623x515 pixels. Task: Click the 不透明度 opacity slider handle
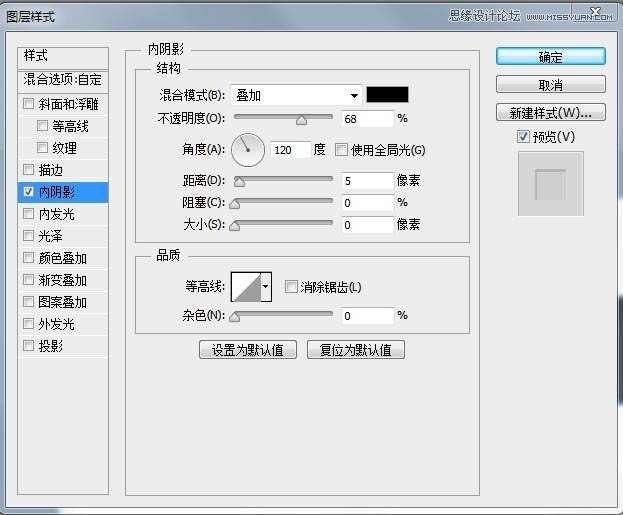coord(301,120)
